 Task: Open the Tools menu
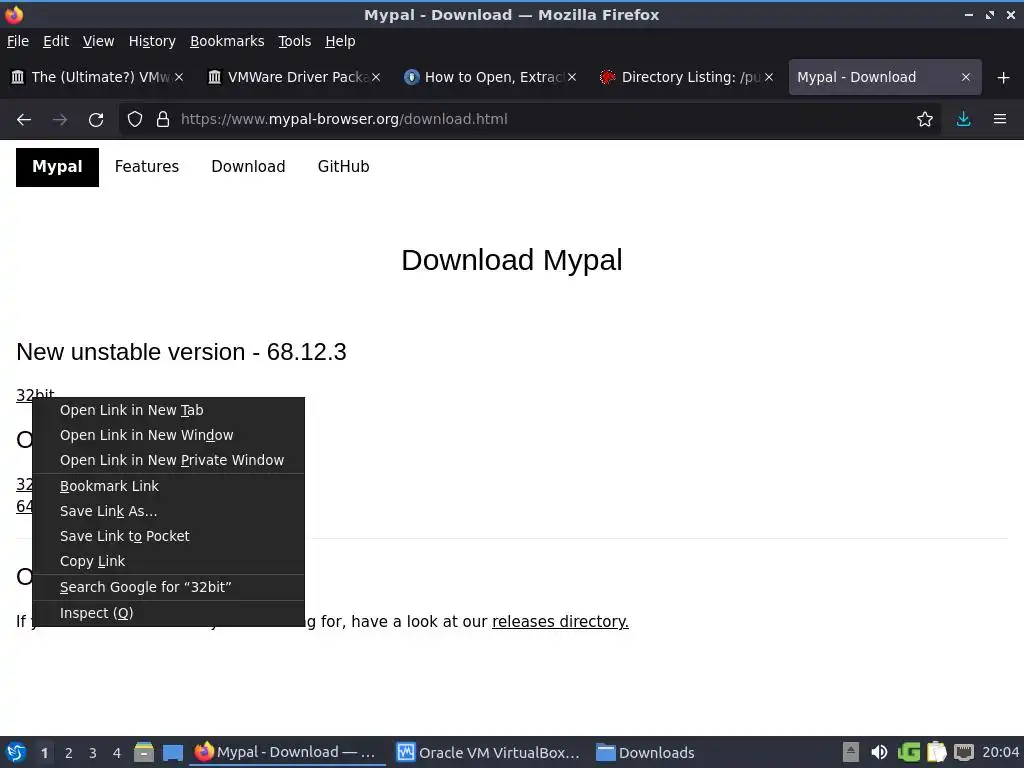295,41
